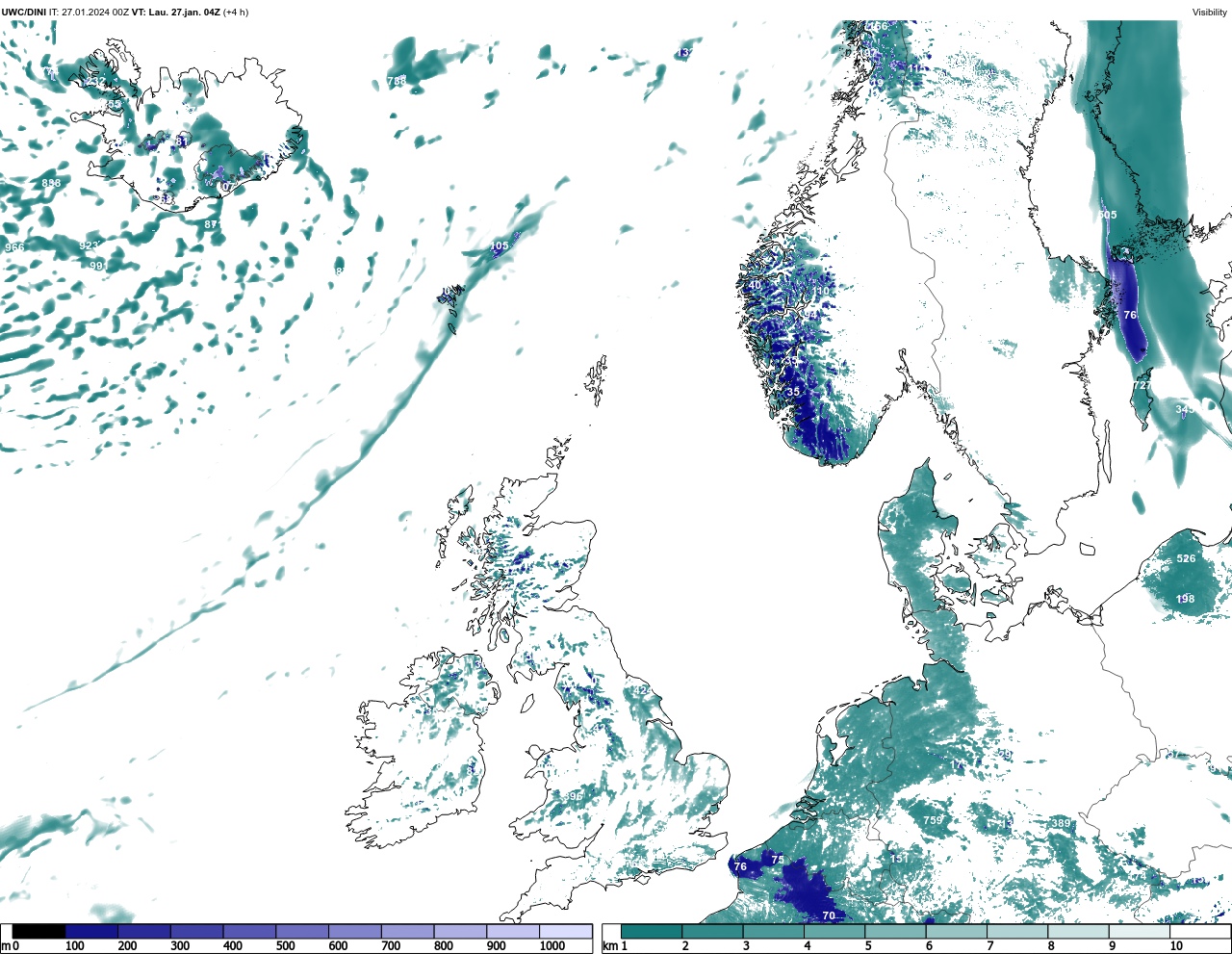Click the 345 visibility value
Viewport: 1232px width, 954px height.
pos(1185,409)
